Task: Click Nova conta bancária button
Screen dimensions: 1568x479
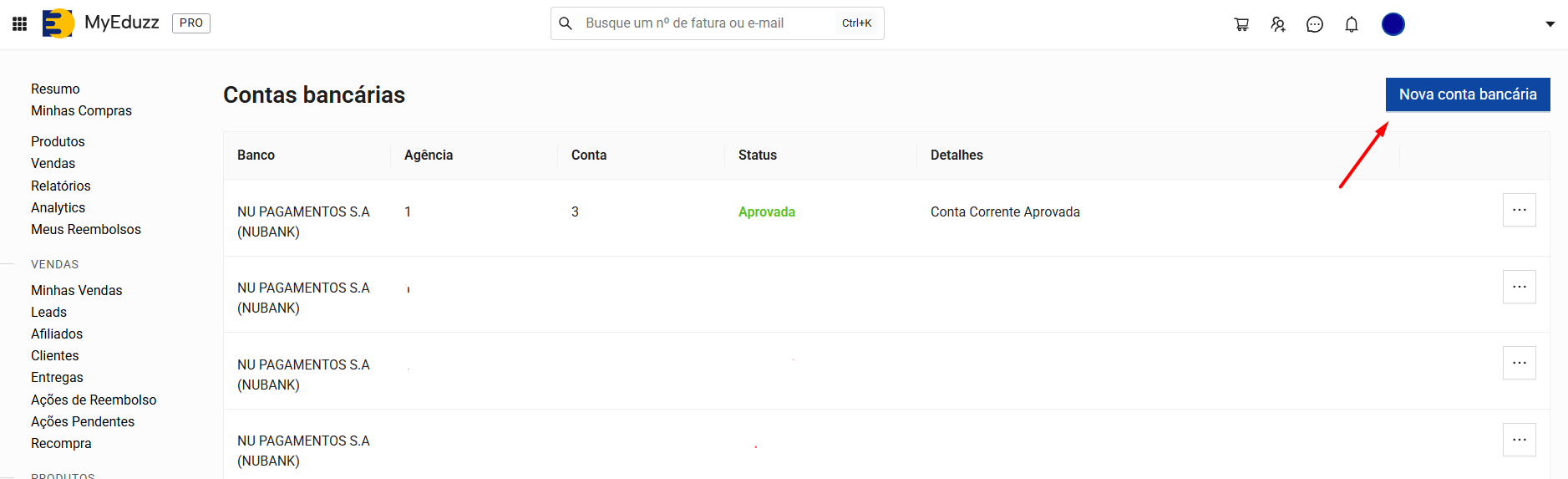Action: point(1467,94)
